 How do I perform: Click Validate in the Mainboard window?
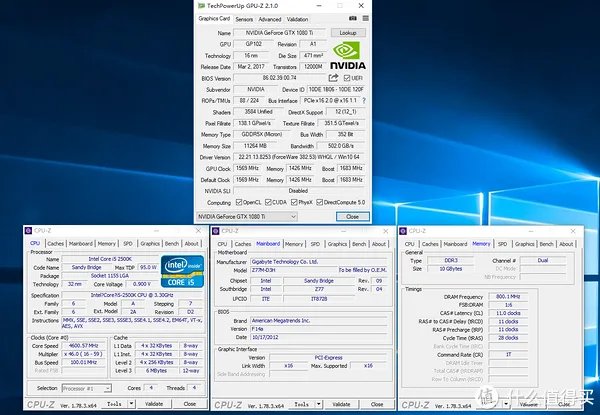click(341, 404)
